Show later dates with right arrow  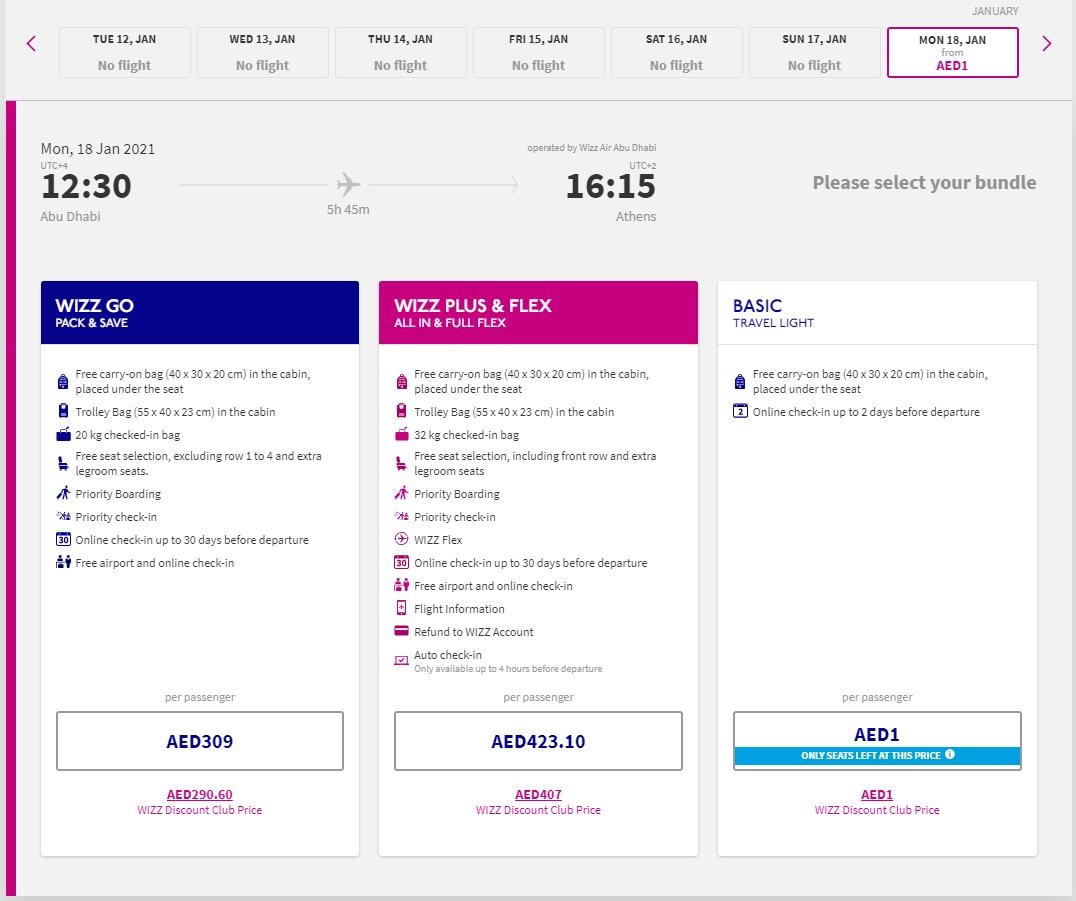pyautogui.click(x=1046, y=44)
